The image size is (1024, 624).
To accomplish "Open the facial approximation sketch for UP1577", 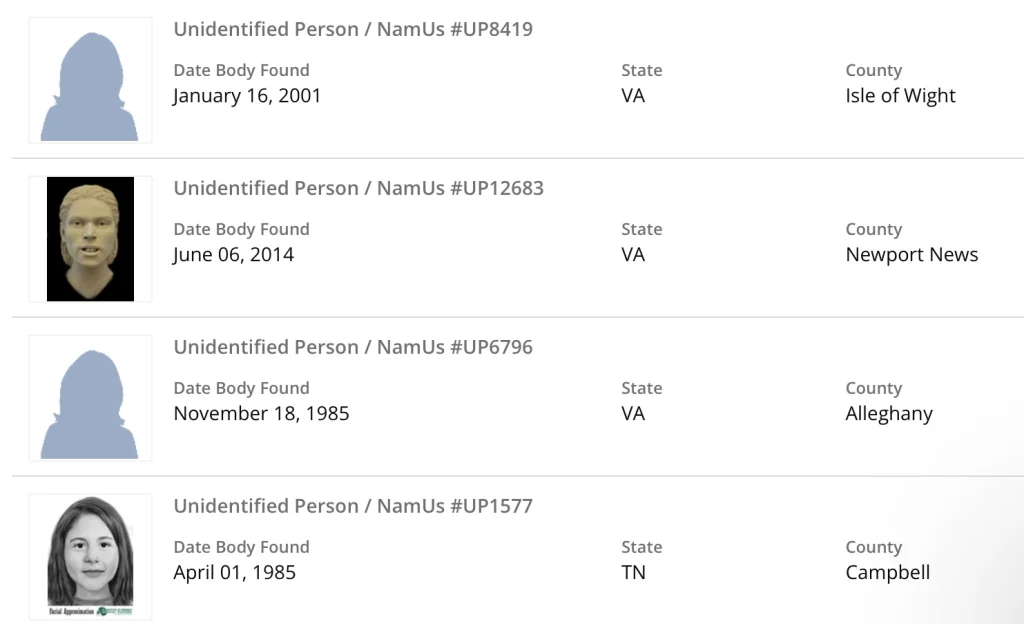I will [x=90, y=555].
